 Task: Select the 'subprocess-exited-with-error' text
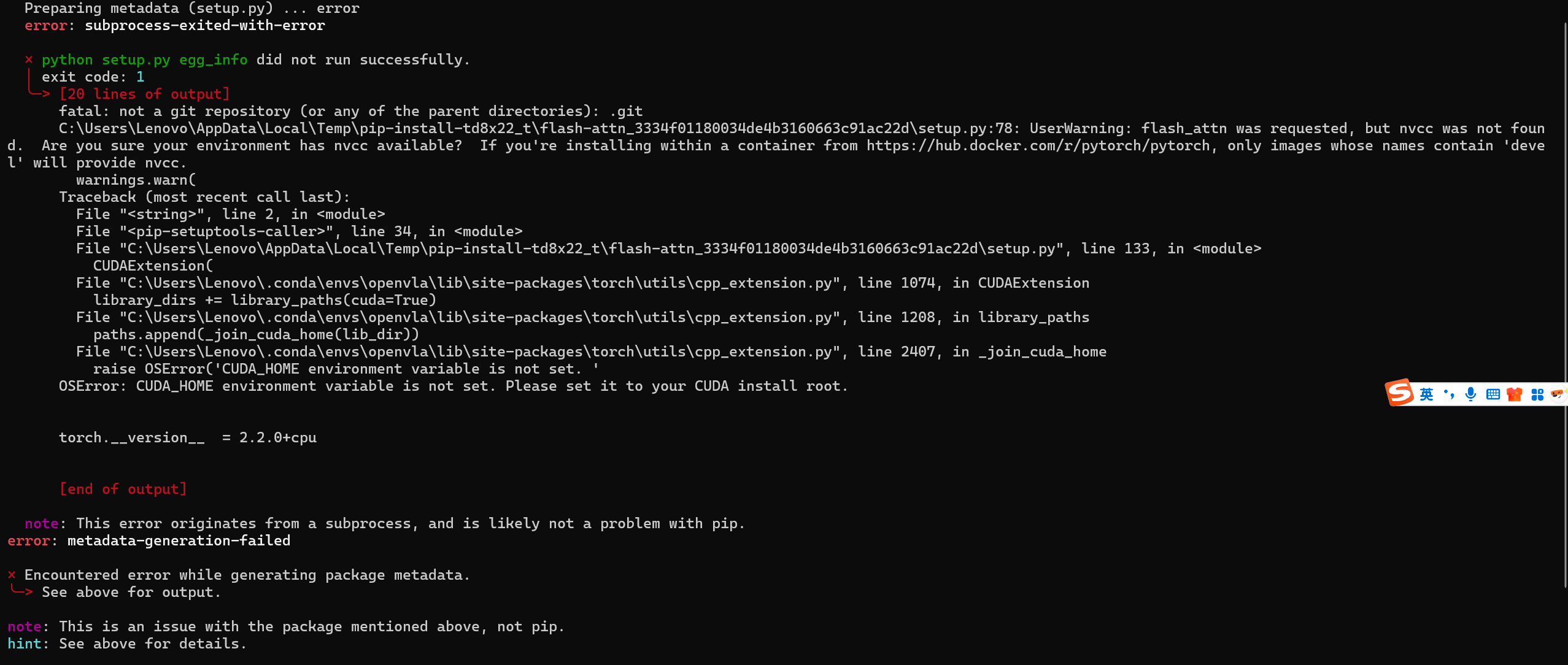(204, 25)
